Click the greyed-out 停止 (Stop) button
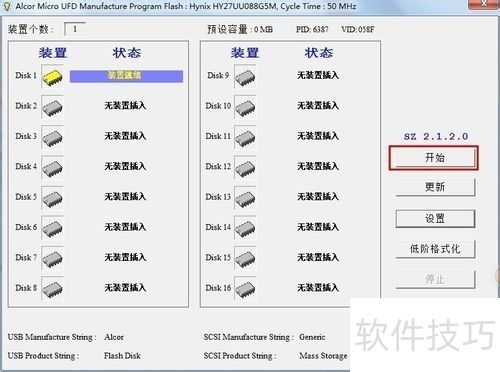The height and width of the screenshot is (372, 500). (x=435, y=279)
